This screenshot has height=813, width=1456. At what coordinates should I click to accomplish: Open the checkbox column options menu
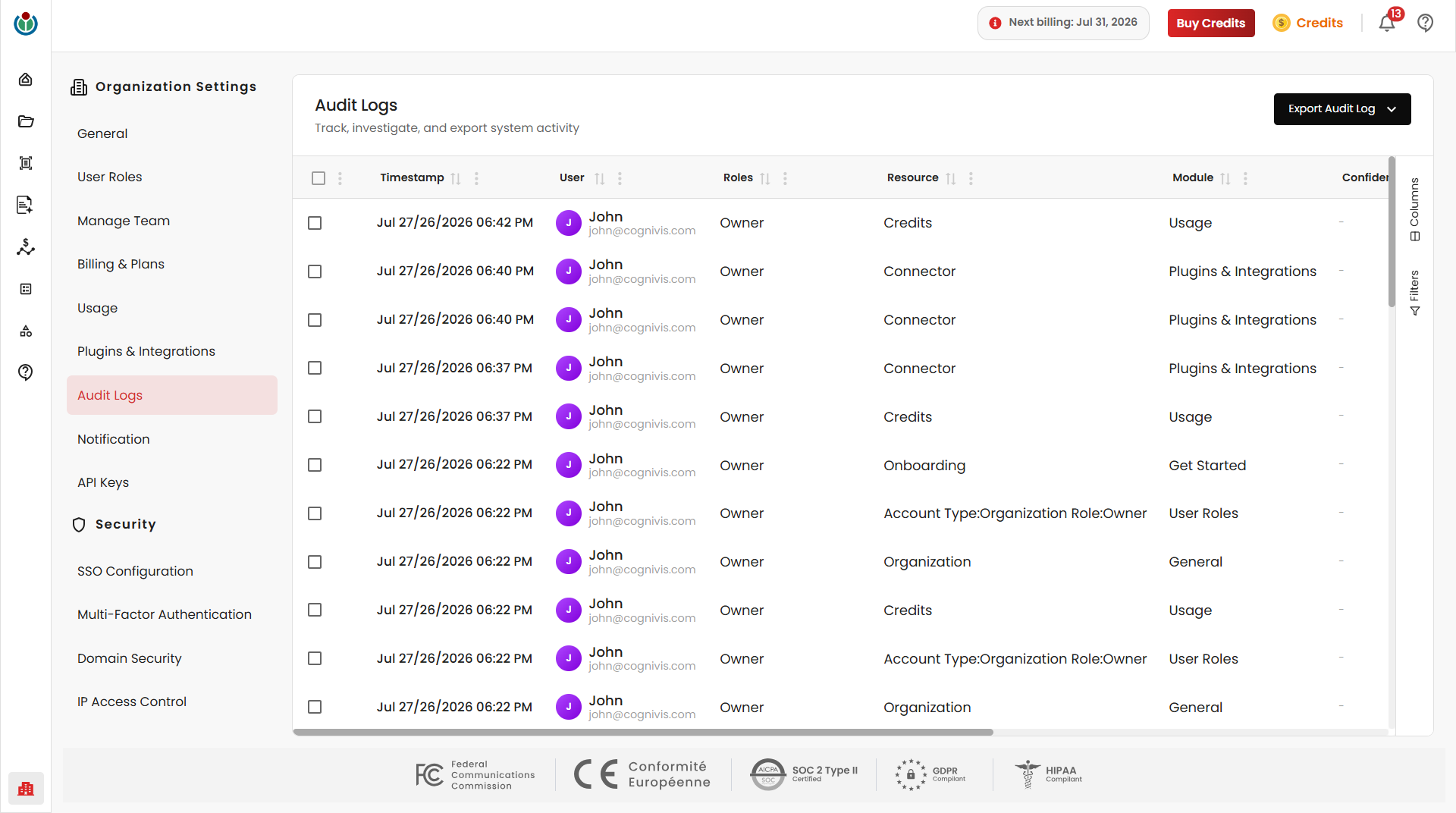click(x=340, y=178)
